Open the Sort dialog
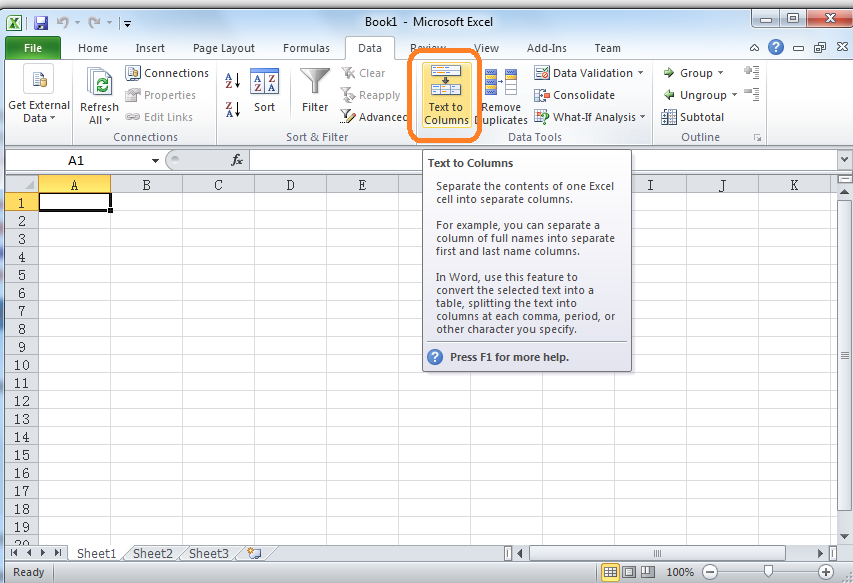 pyautogui.click(x=264, y=90)
